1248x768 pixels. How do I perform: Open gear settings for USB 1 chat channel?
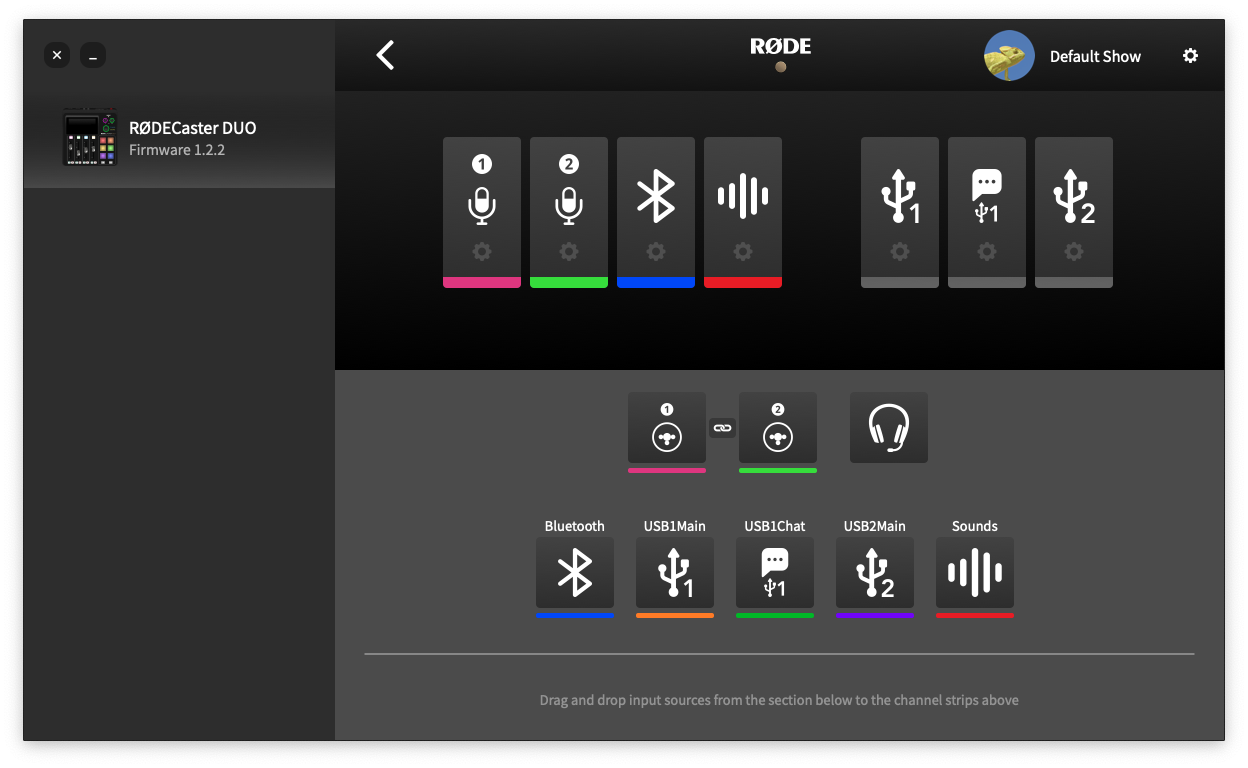tap(987, 252)
